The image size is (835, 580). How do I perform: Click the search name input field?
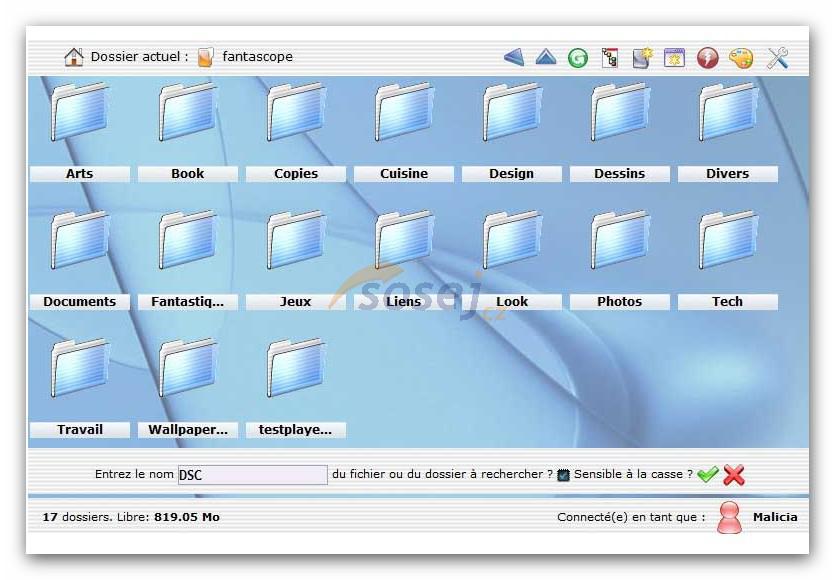coord(252,475)
